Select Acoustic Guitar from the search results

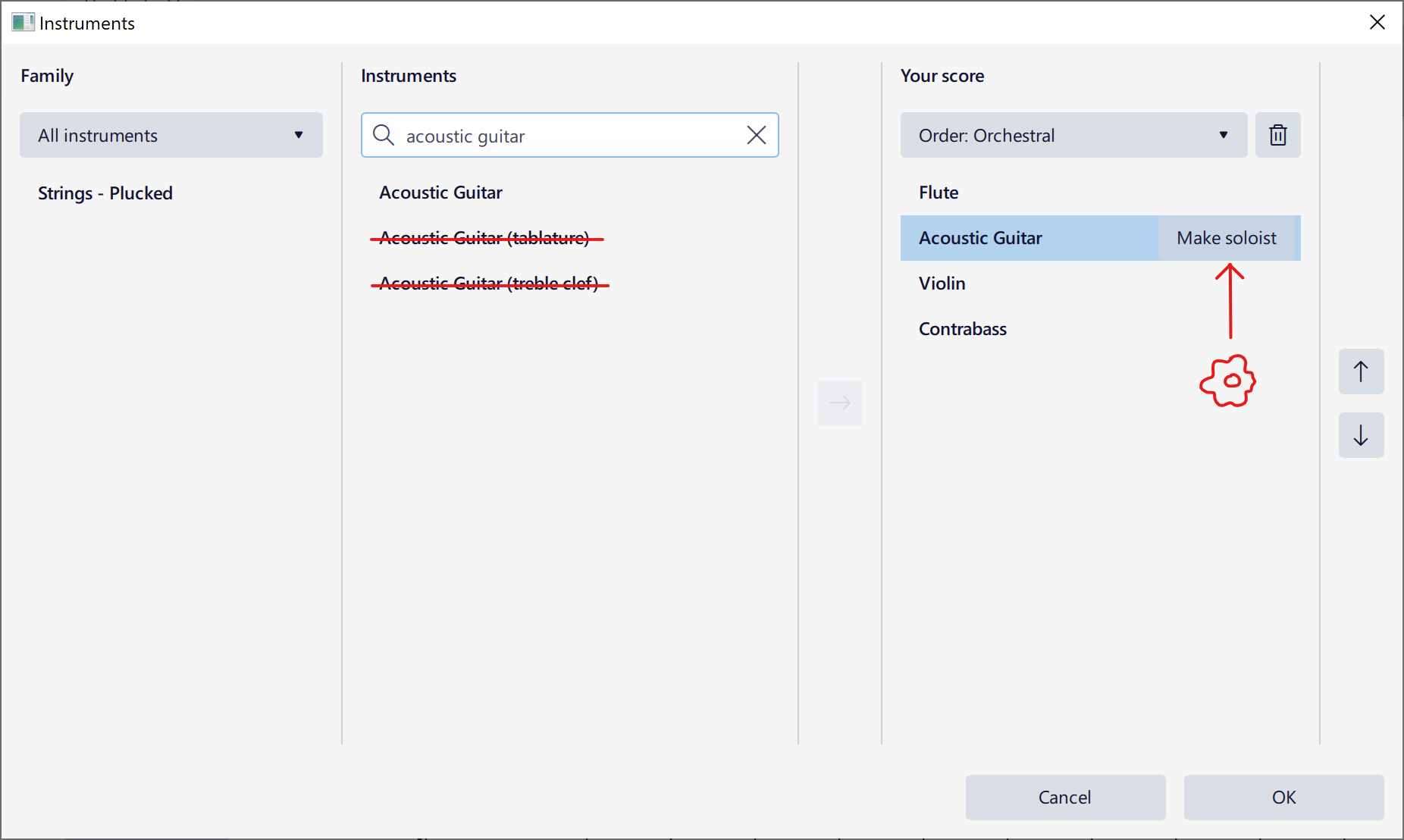tap(440, 193)
